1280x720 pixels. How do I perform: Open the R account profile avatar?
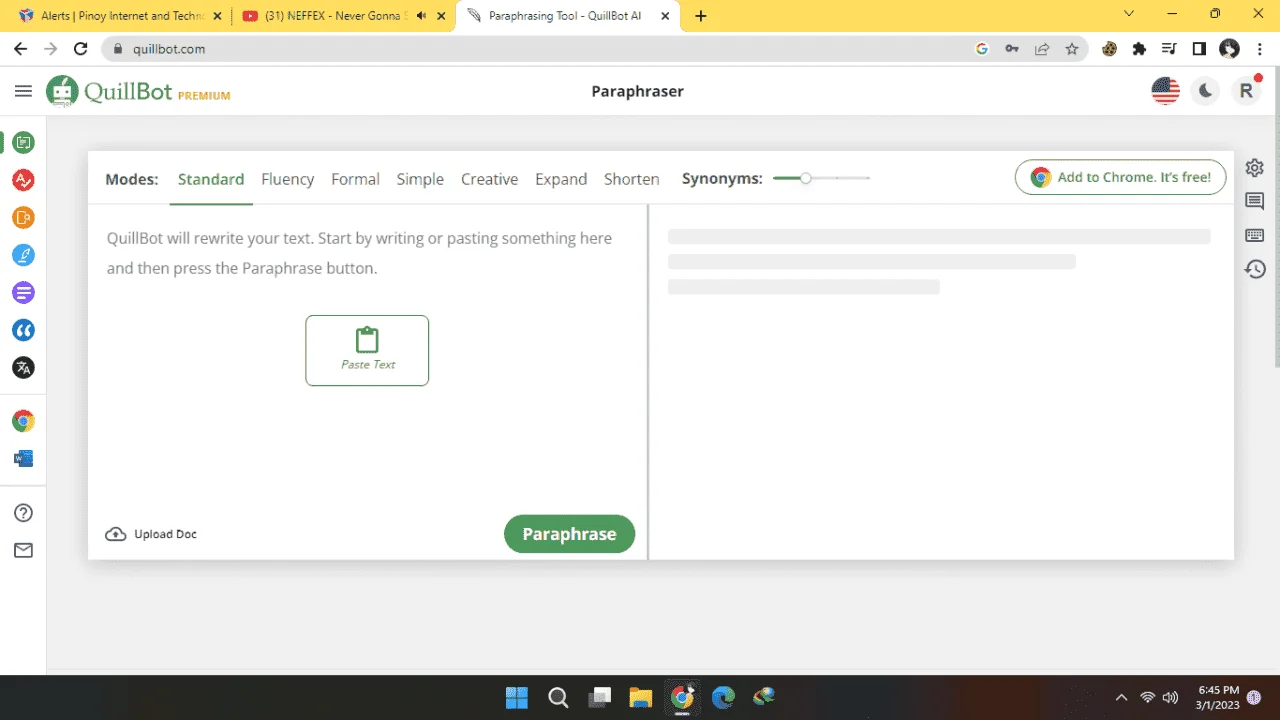click(1246, 91)
